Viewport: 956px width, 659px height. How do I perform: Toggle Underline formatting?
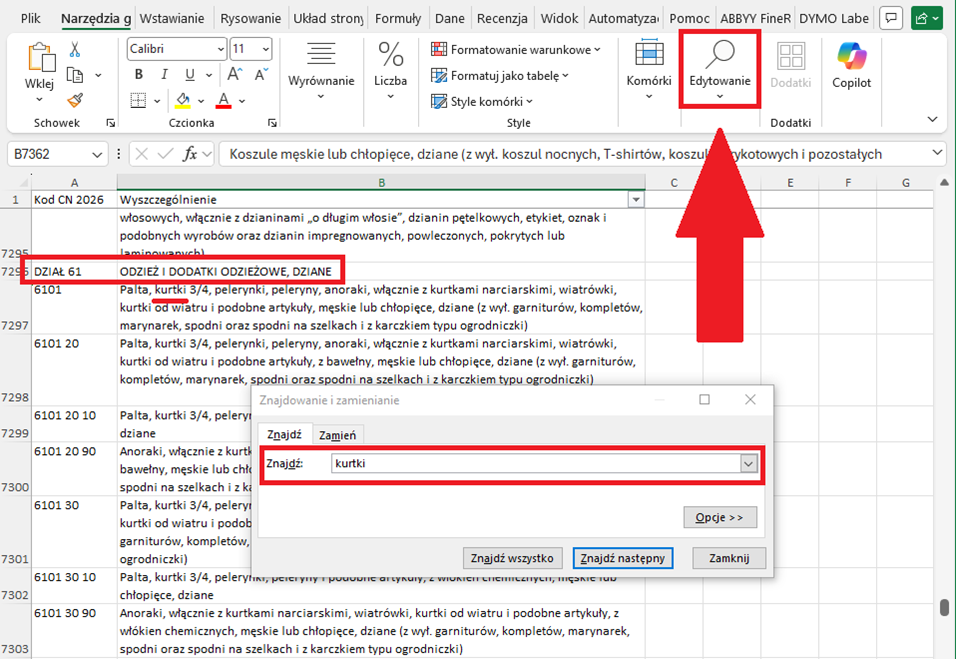pyautogui.click(x=190, y=75)
